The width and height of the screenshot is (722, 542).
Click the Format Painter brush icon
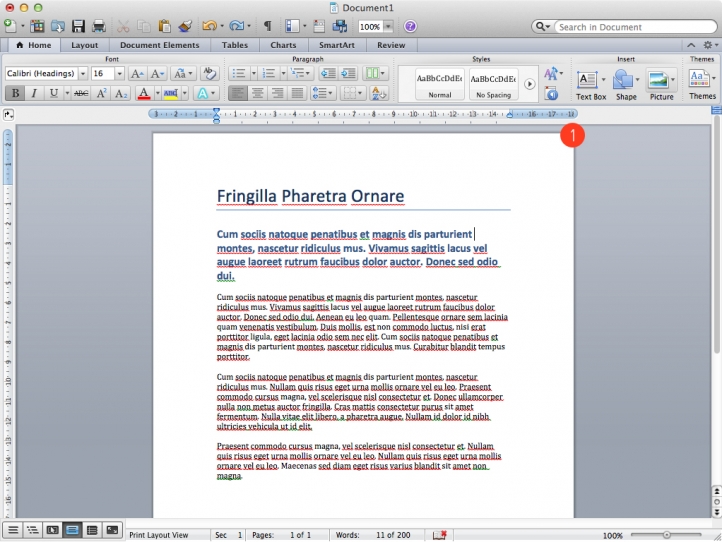(x=185, y=26)
